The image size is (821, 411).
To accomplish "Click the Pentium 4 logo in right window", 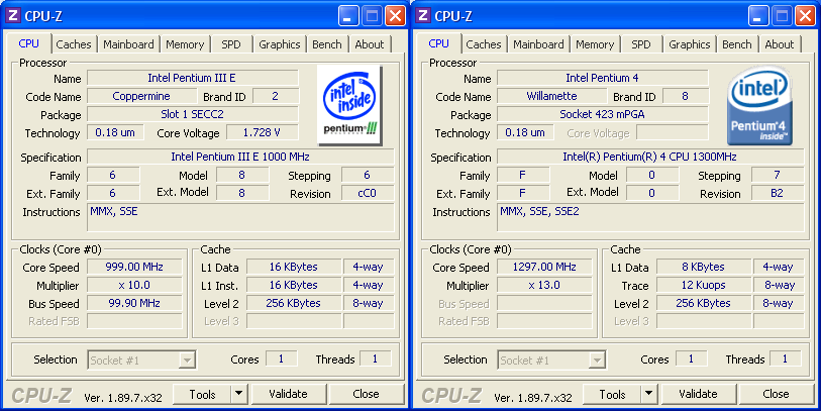I will click(760, 105).
